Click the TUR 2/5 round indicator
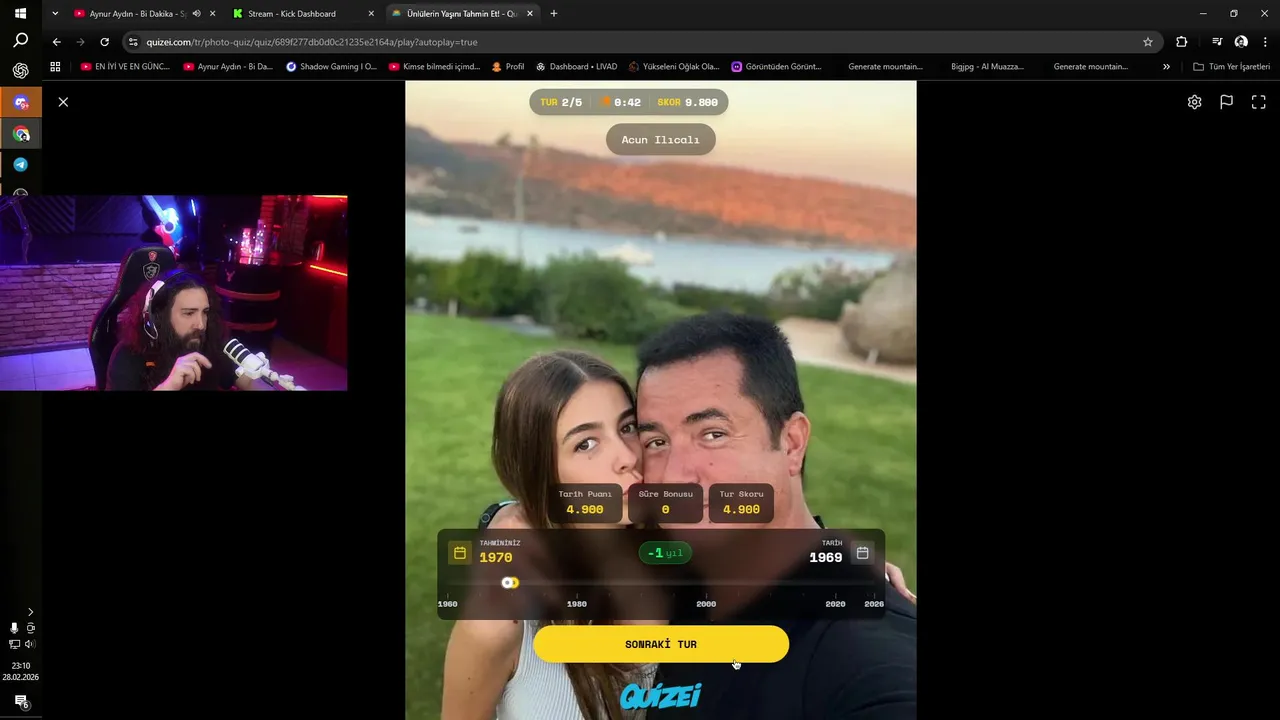Screen dimensions: 1280x720 (x=561, y=102)
